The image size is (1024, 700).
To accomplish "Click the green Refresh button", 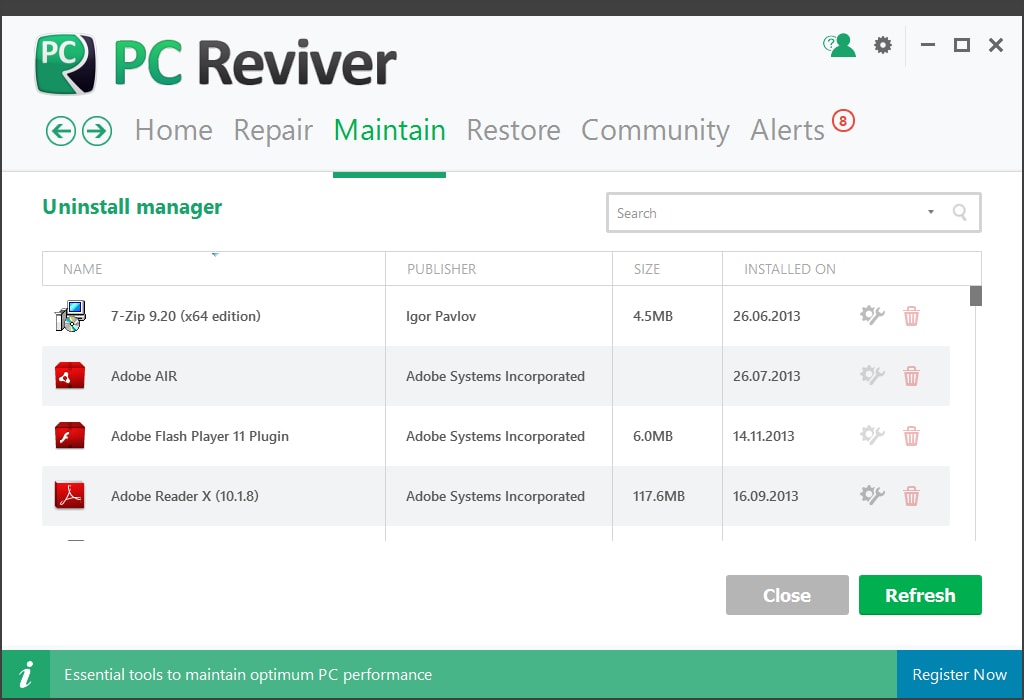I will click(x=920, y=595).
